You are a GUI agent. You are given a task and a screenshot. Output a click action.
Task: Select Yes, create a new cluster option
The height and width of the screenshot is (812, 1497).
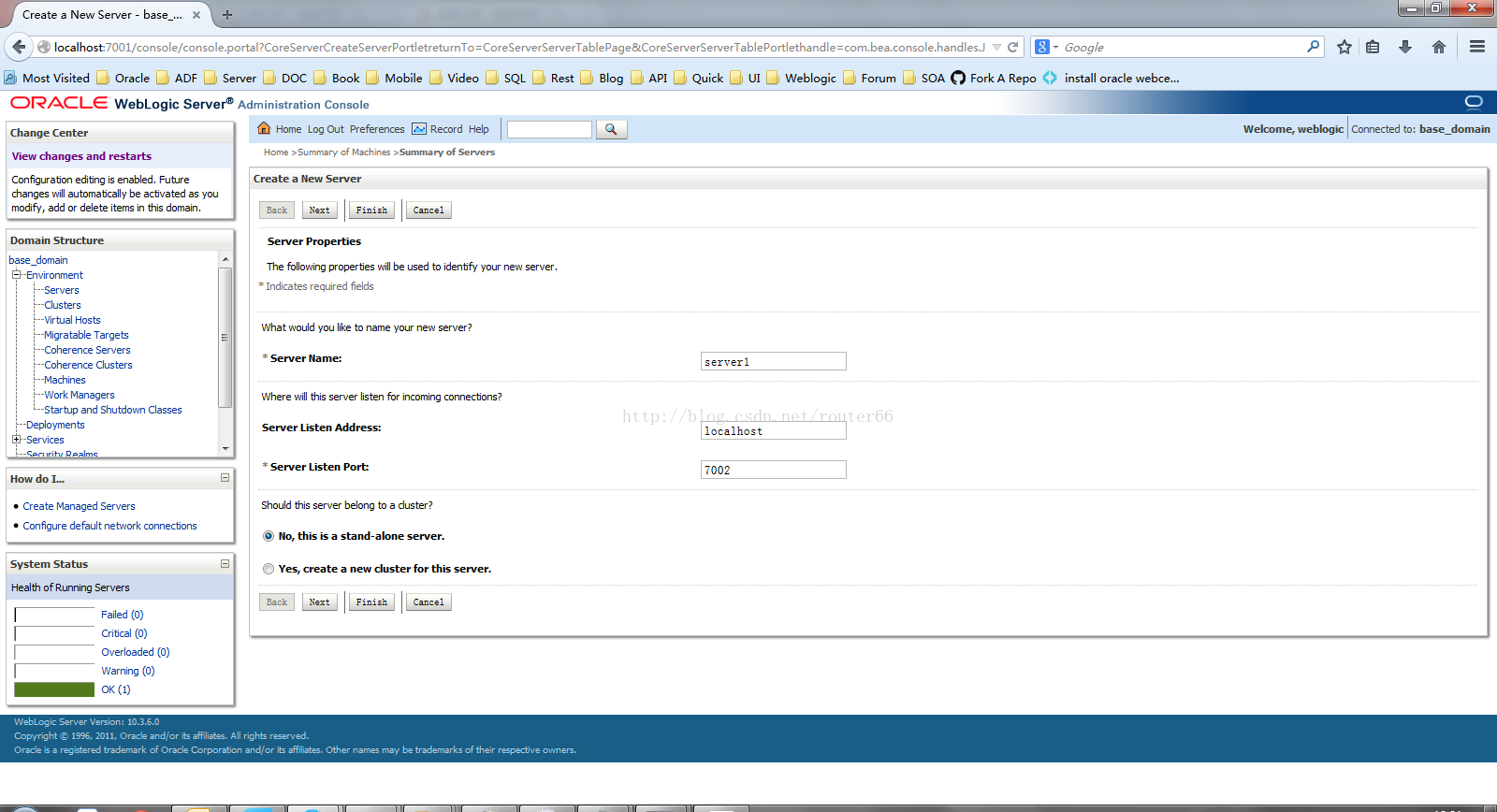[269, 569]
